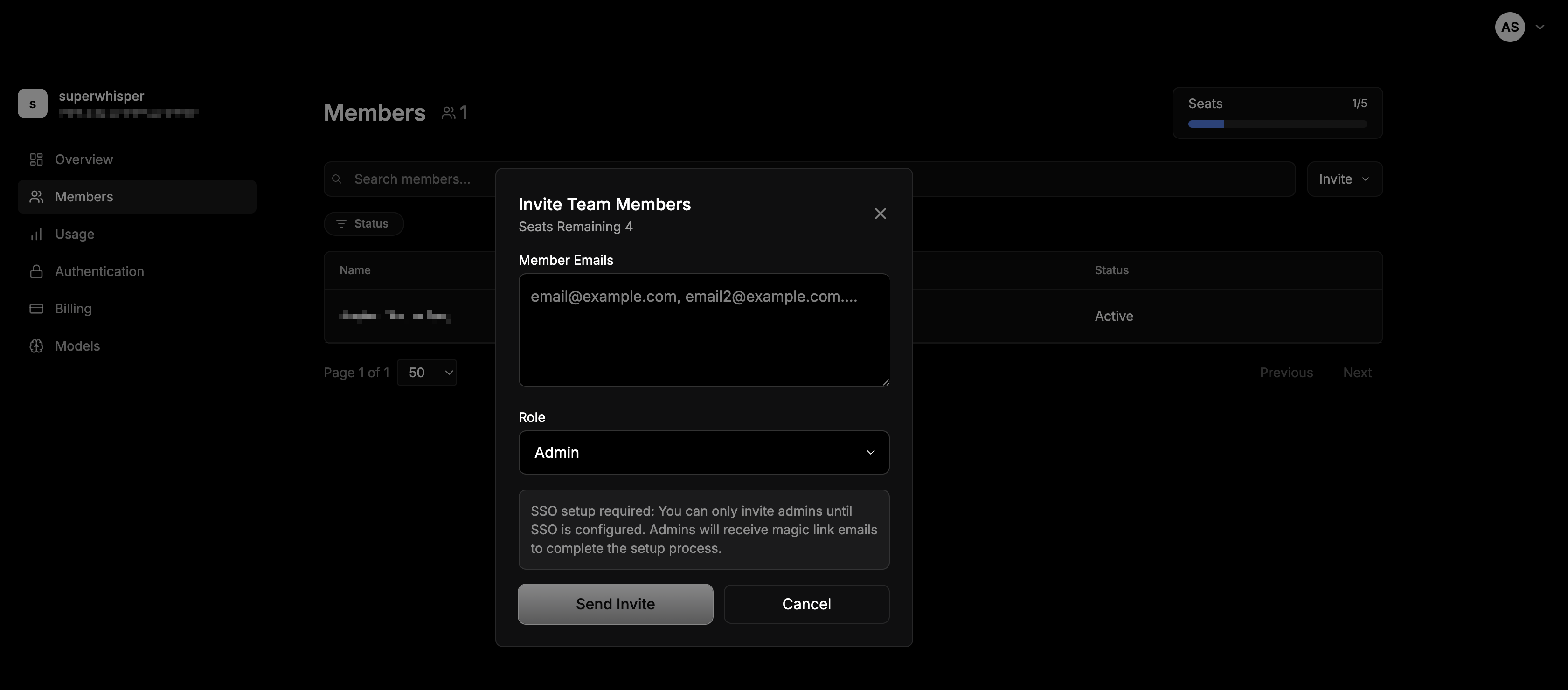Click the member count indicator next to Members
Image resolution: width=1568 pixels, height=690 pixels.
(x=455, y=112)
